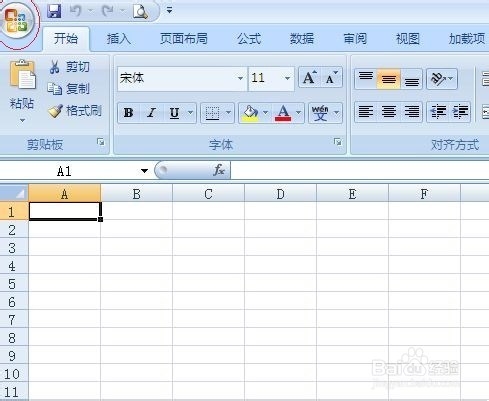Click cell A1
The height and width of the screenshot is (401, 489).
point(65,211)
